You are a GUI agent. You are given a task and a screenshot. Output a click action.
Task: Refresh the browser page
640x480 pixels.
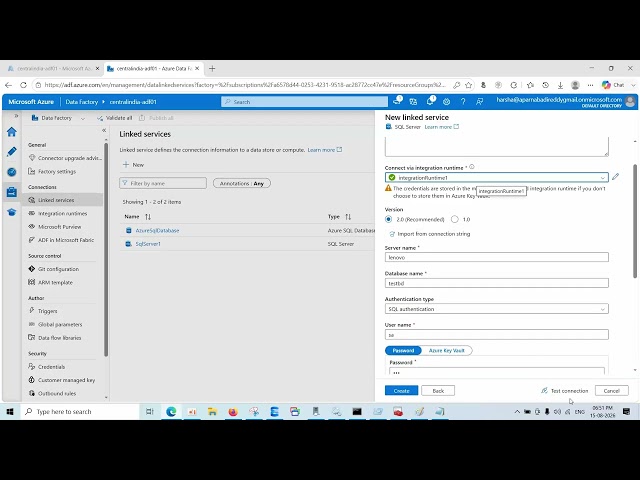click(x=23, y=85)
